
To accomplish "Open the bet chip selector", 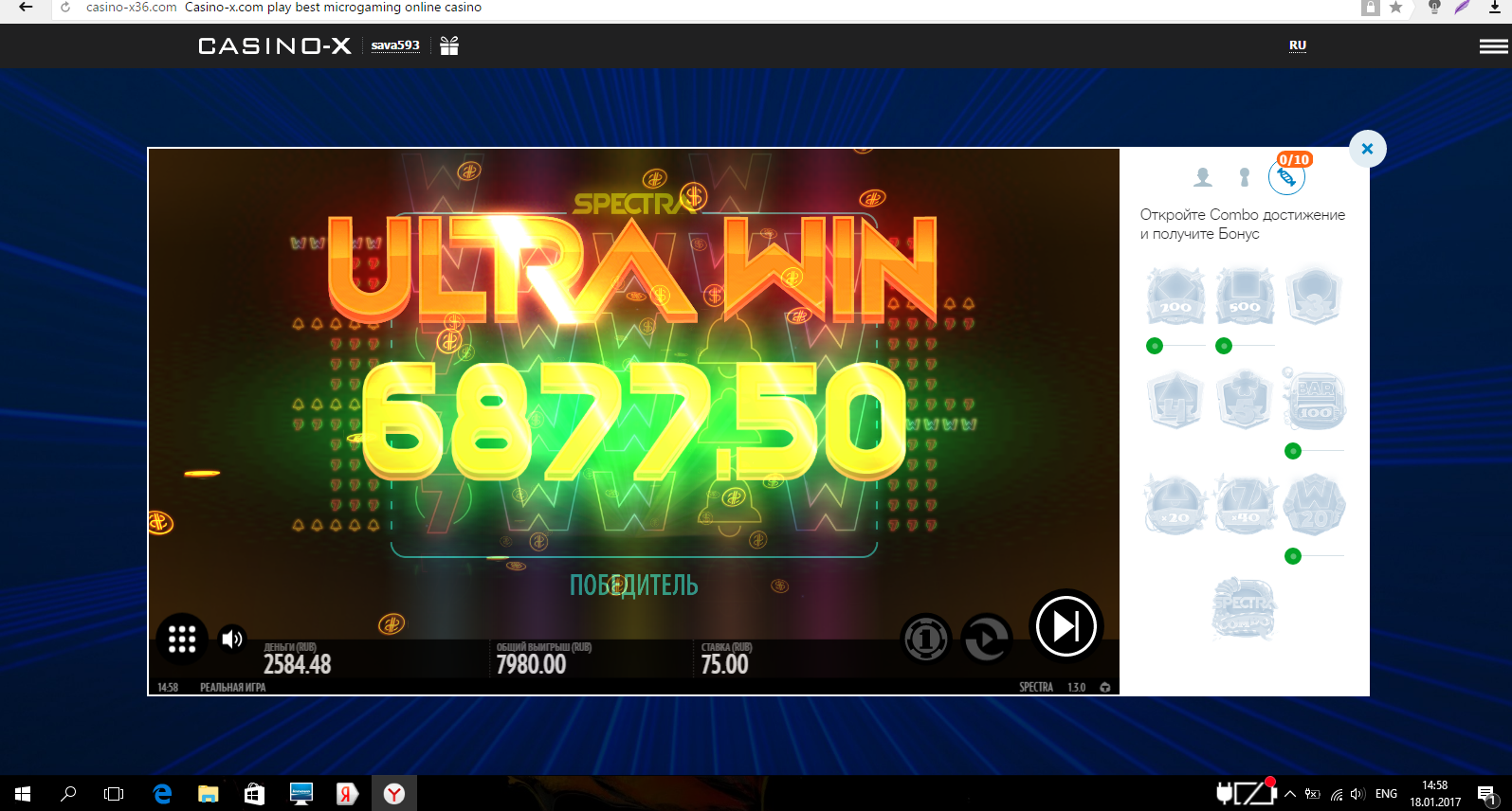I will click(x=925, y=640).
